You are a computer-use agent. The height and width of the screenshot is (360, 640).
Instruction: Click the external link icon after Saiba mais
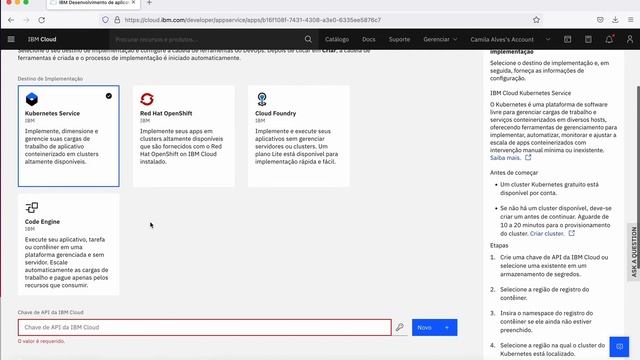[528, 158]
